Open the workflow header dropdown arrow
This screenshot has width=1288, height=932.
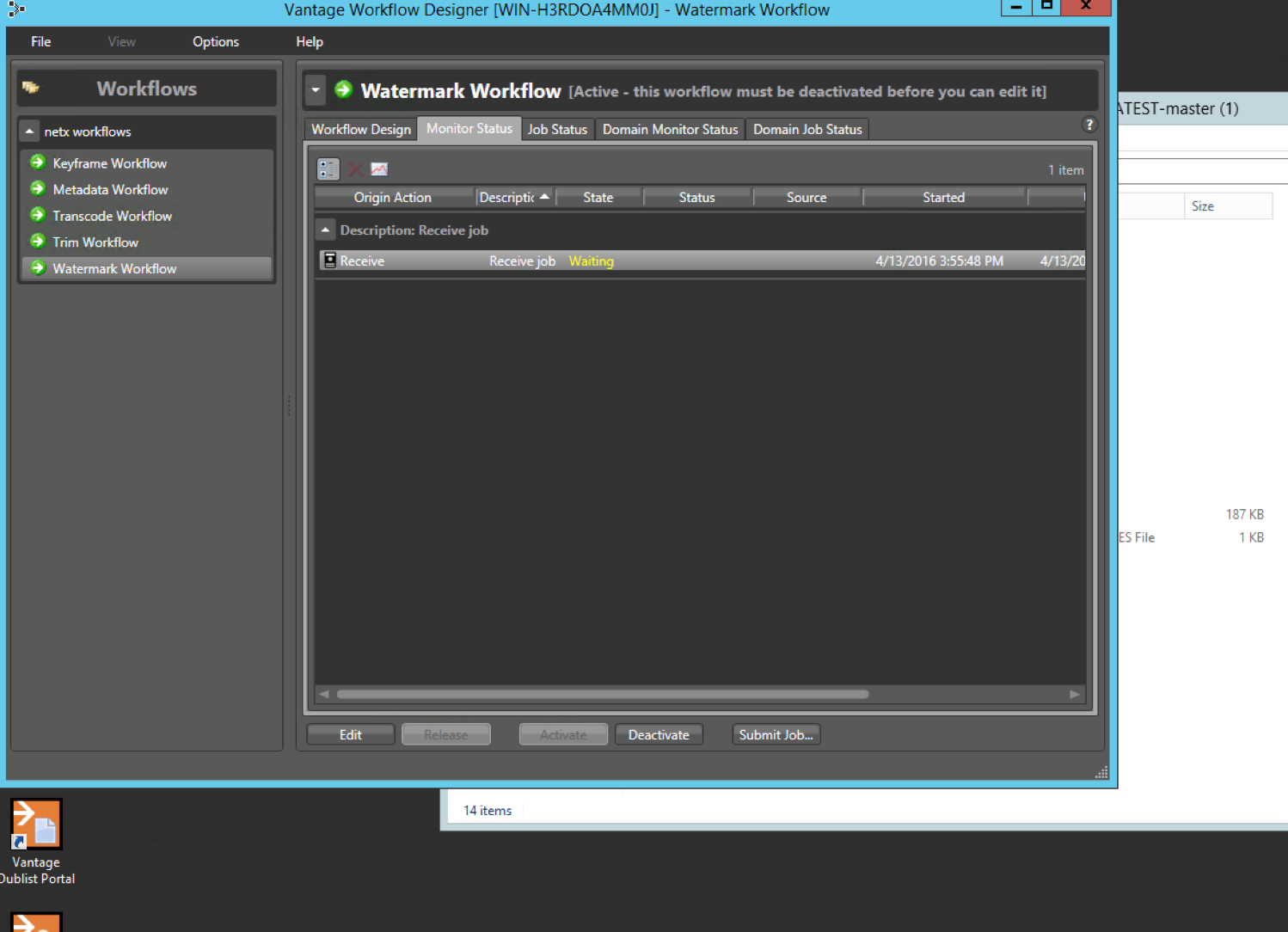(x=316, y=89)
